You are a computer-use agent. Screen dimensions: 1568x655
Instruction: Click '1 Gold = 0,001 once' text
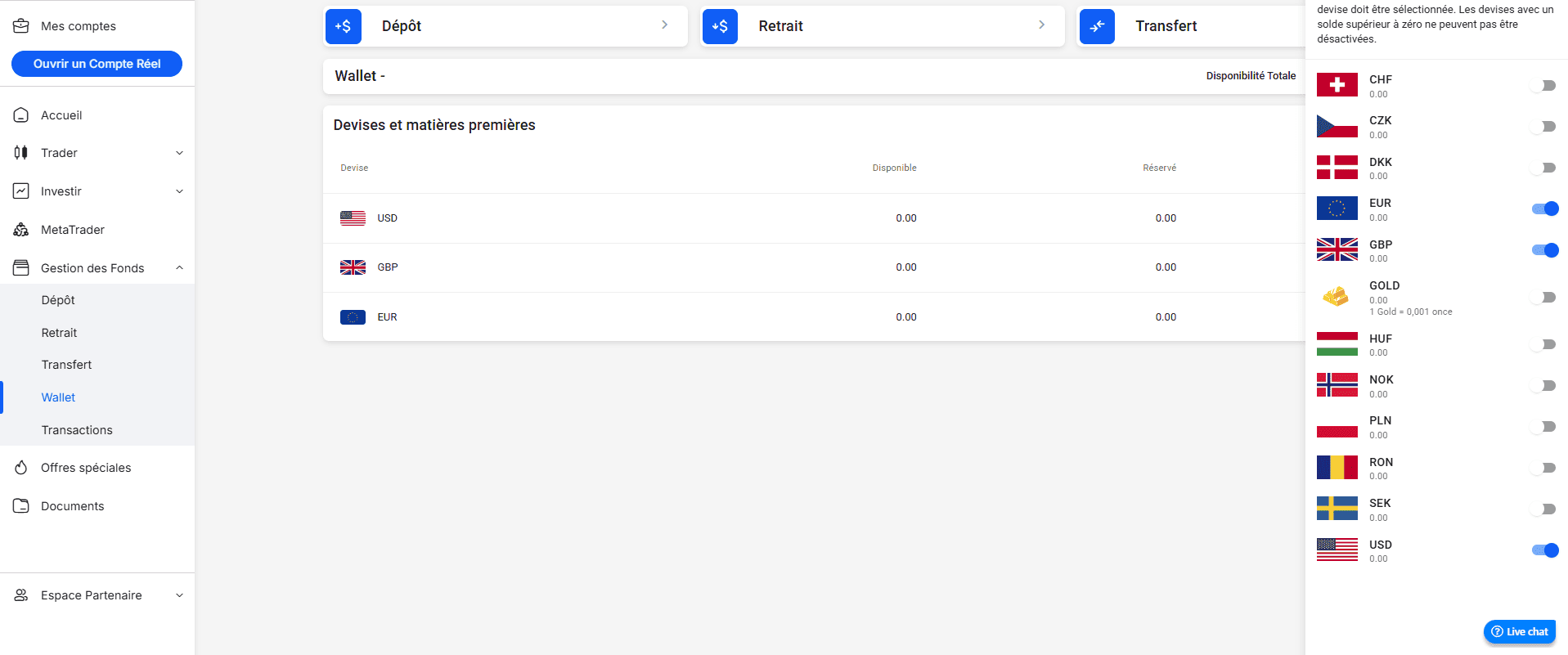pos(1411,312)
